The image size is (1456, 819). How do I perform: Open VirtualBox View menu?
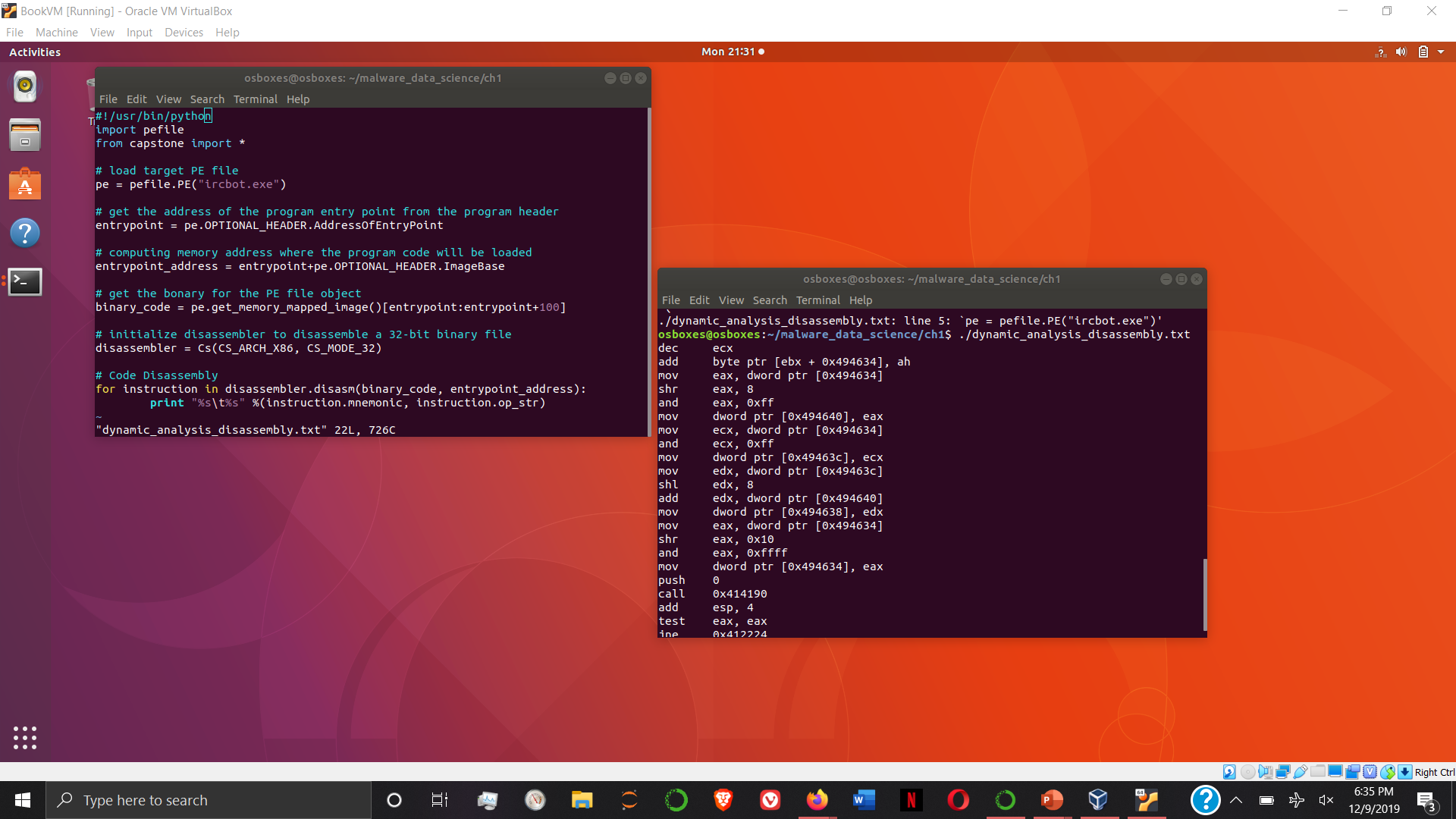tap(102, 33)
